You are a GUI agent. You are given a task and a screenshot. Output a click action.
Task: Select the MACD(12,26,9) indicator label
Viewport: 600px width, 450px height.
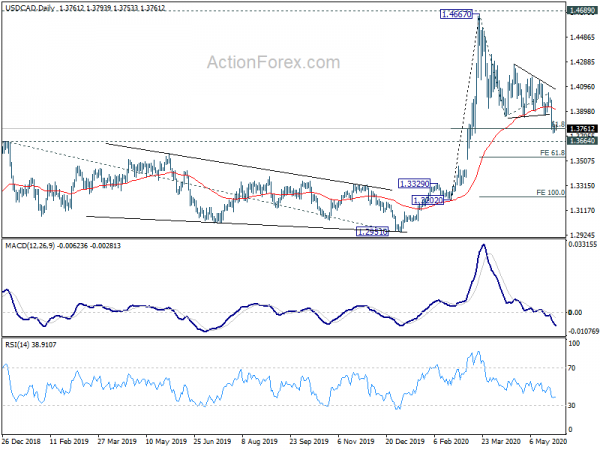pos(31,246)
